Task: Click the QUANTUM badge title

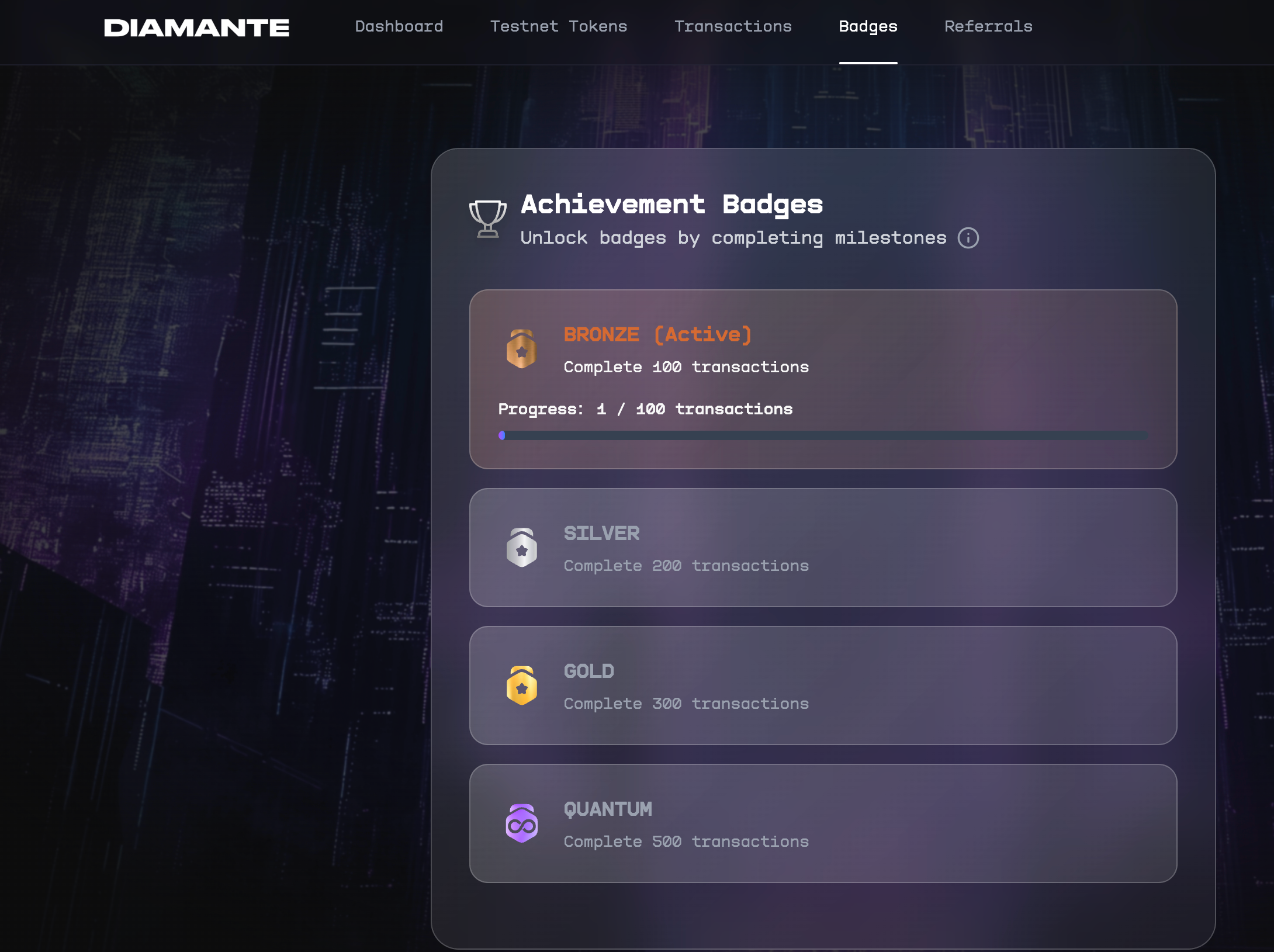Action: coord(608,809)
